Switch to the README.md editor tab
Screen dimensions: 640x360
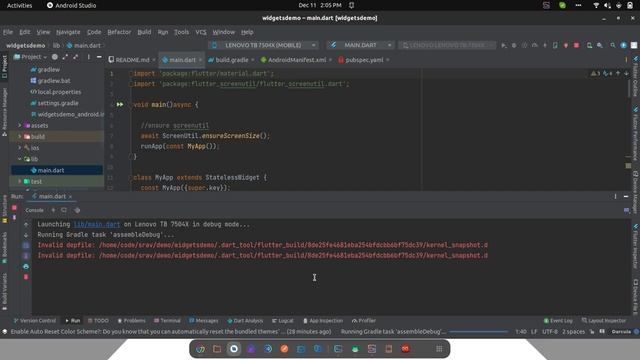coord(132,60)
